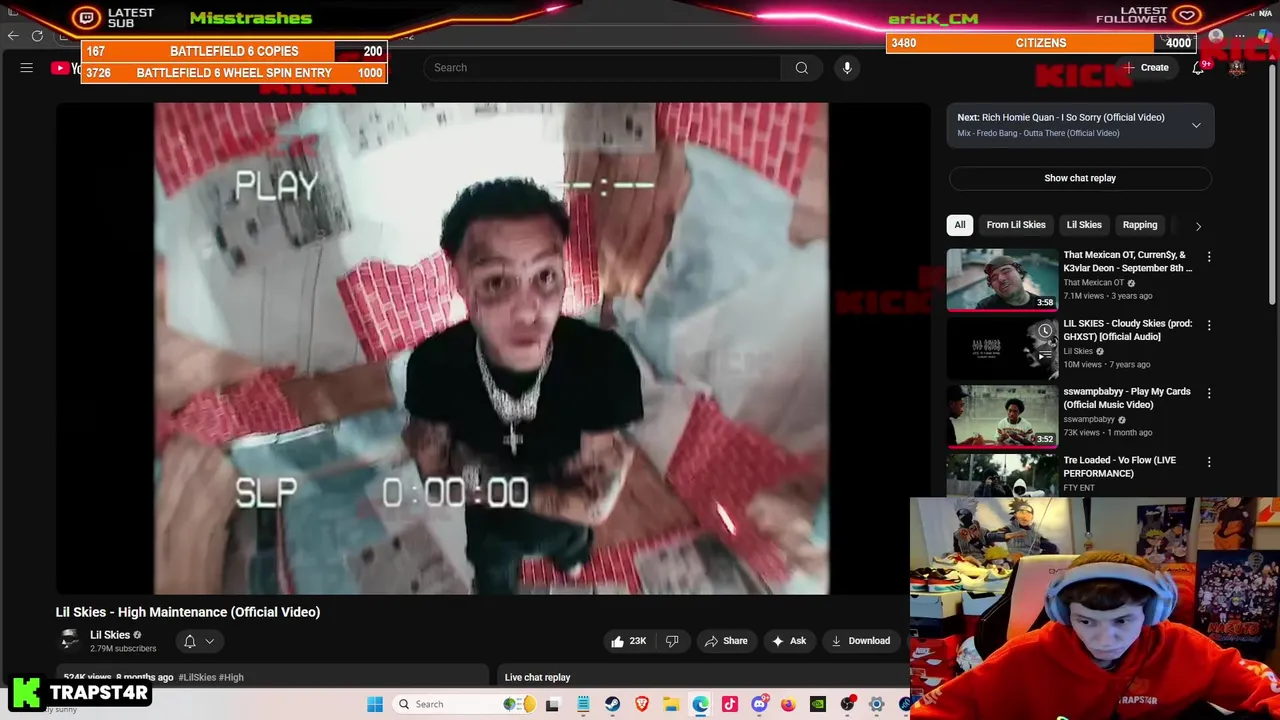Open more options for That Mexican OT video
Screen dimensions: 1280x720
point(1209,257)
